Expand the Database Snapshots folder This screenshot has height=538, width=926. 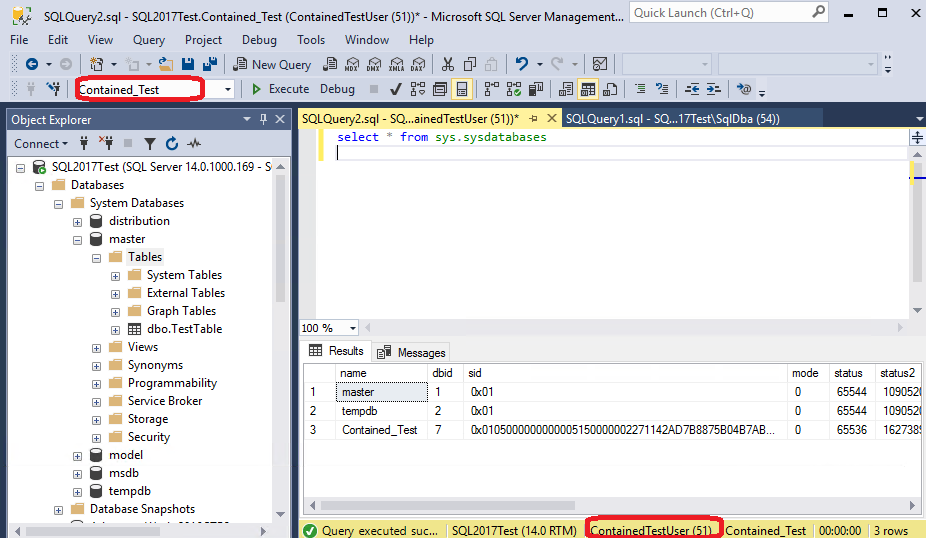pyautogui.click(x=58, y=510)
